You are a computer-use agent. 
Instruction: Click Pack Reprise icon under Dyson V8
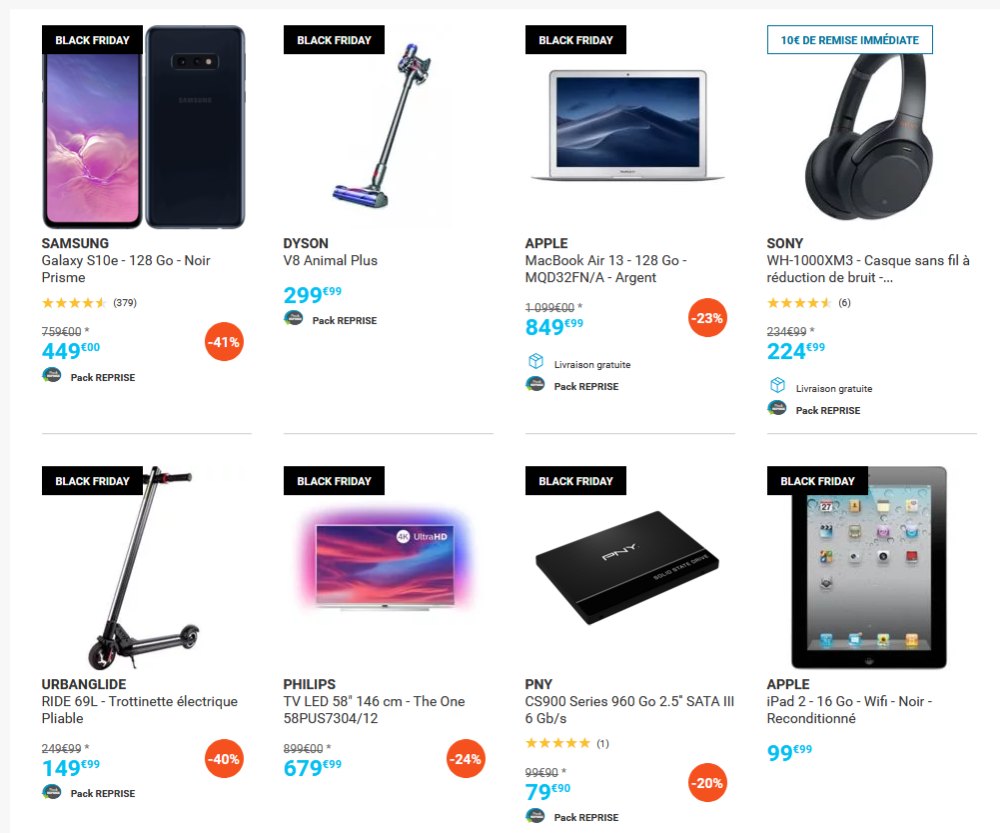293,318
